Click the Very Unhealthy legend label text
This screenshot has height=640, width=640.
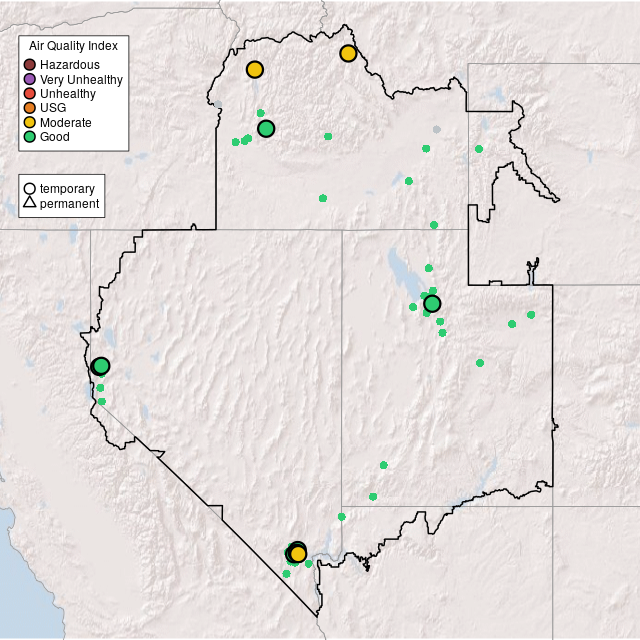pyautogui.click(x=81, y=79)
